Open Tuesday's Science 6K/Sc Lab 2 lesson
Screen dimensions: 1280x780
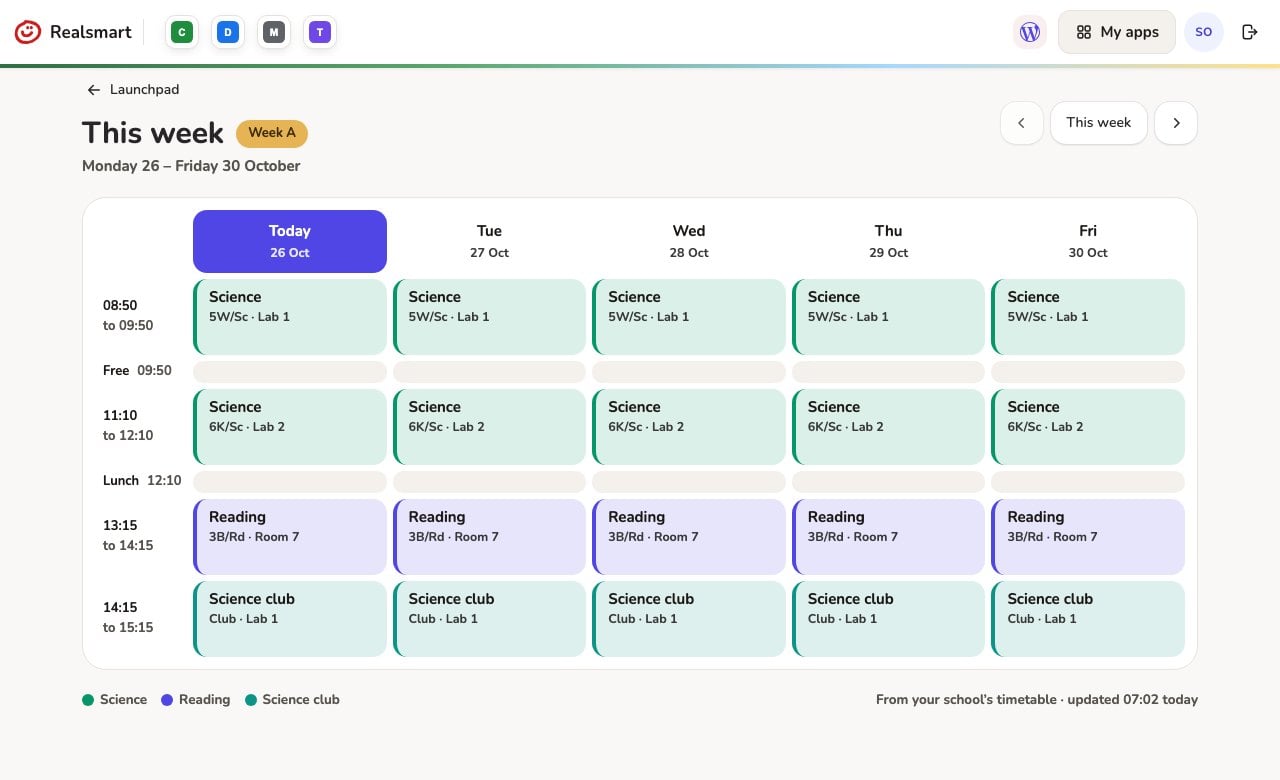[x=489, y=427]
